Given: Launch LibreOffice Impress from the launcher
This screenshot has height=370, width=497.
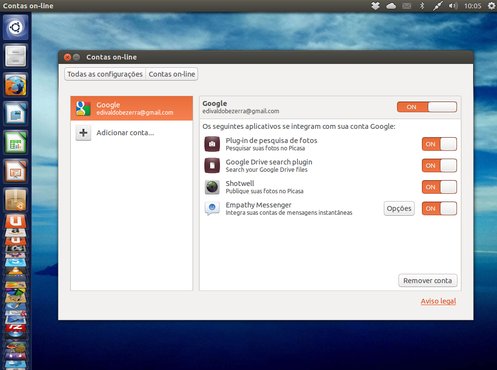Looking at the screenshot, I should click(x=16, y=171).
